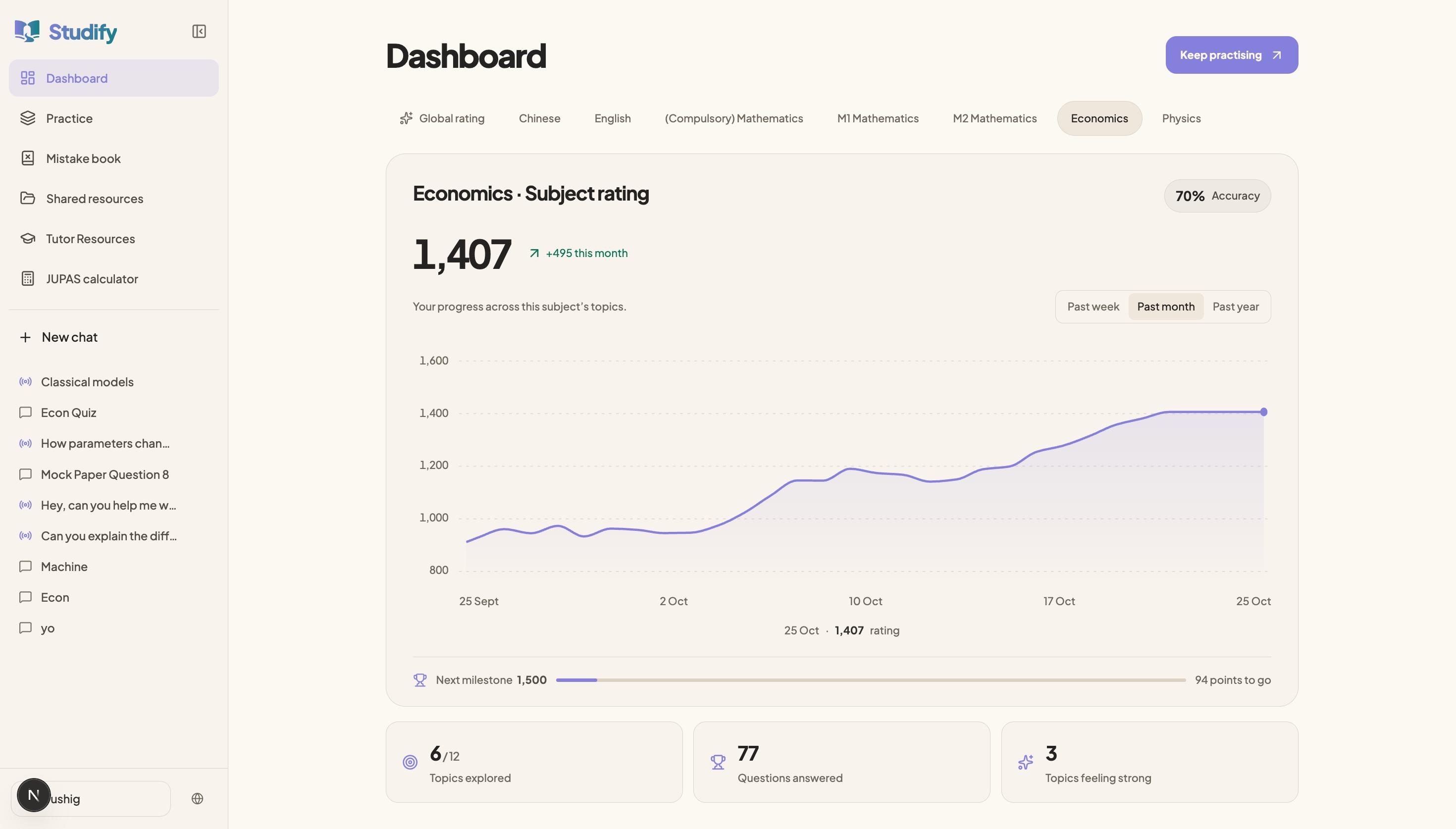Click the JUPAS calculator icon
This screenshot has width=1456, height=829.
(x=28, y=278)
